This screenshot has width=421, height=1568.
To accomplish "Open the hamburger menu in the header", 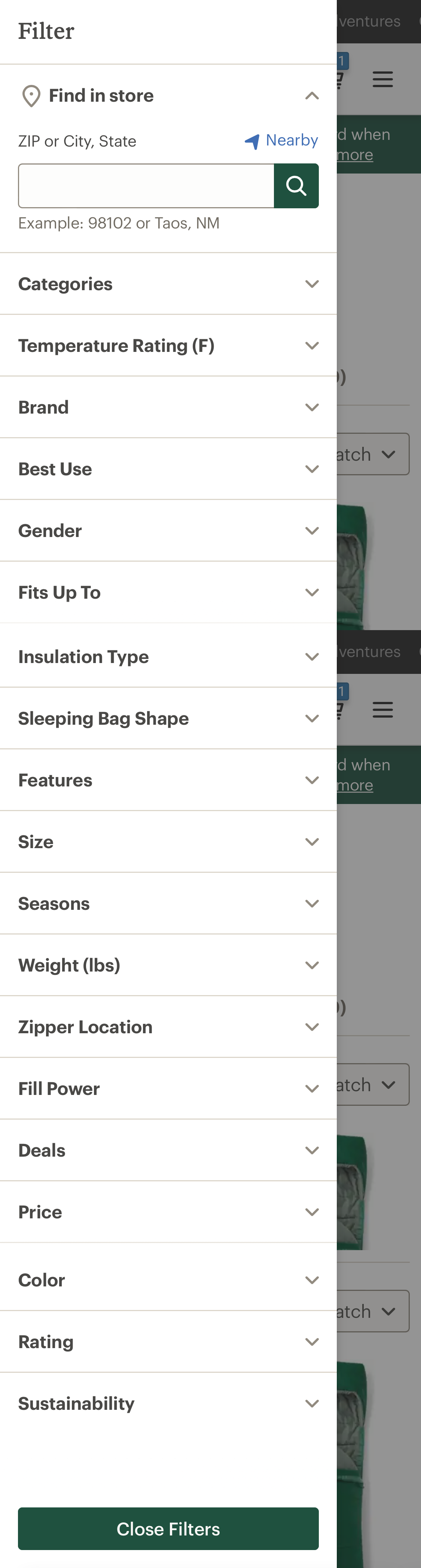I will coord(382,79).
